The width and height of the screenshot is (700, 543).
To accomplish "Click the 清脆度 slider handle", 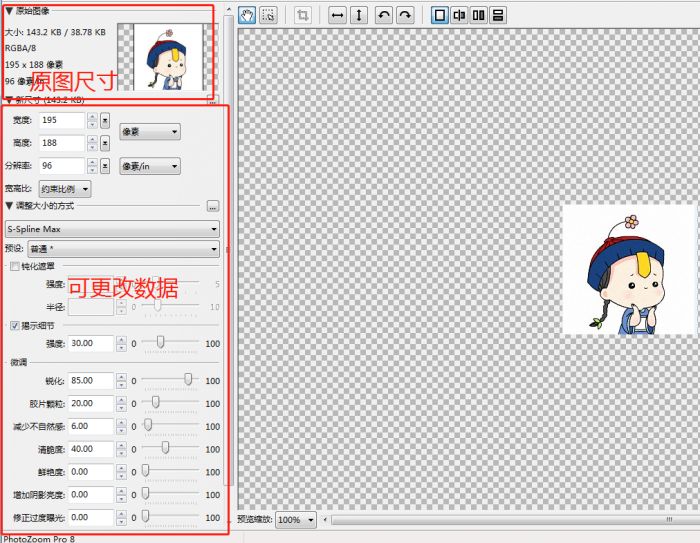I will click(x=165, y=448).
